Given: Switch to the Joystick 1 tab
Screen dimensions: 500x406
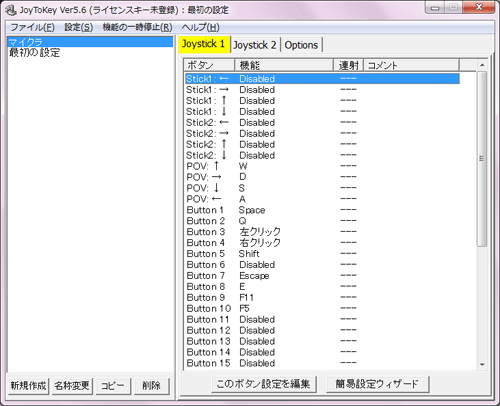Looking at the screenshot, I should tap(204, 44).
